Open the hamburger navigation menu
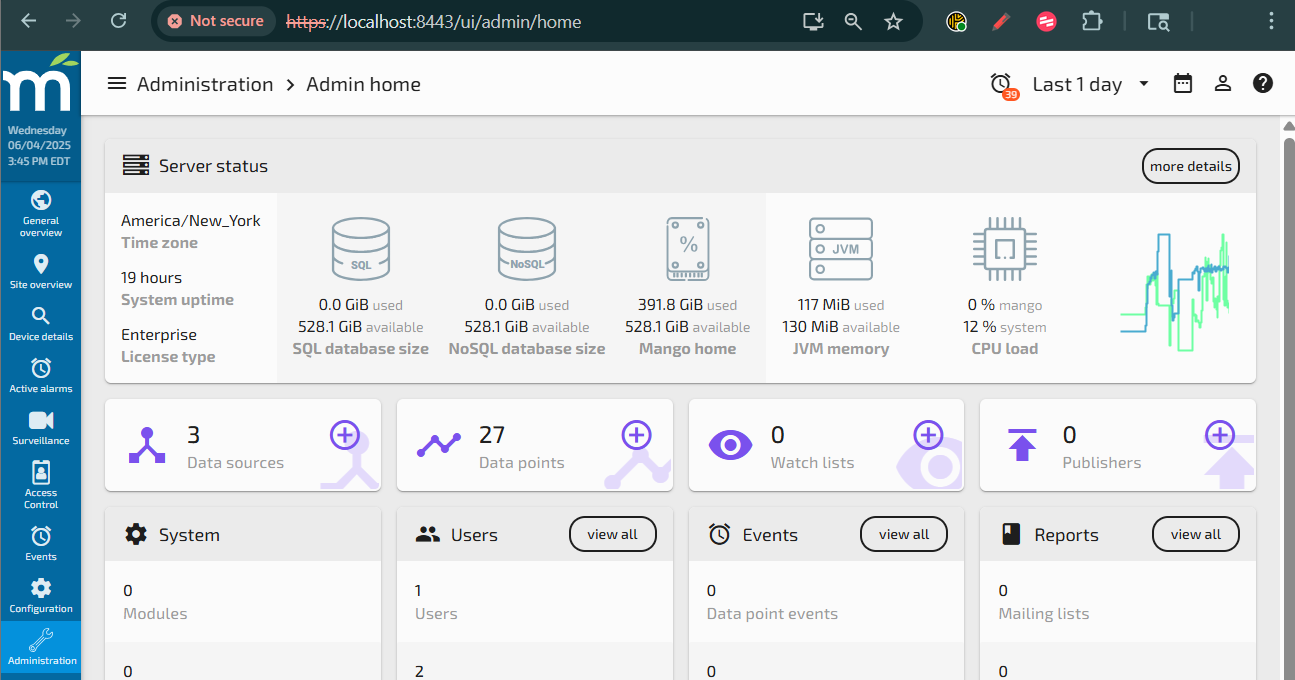1295x680 pixels. [x=117, y=84]
